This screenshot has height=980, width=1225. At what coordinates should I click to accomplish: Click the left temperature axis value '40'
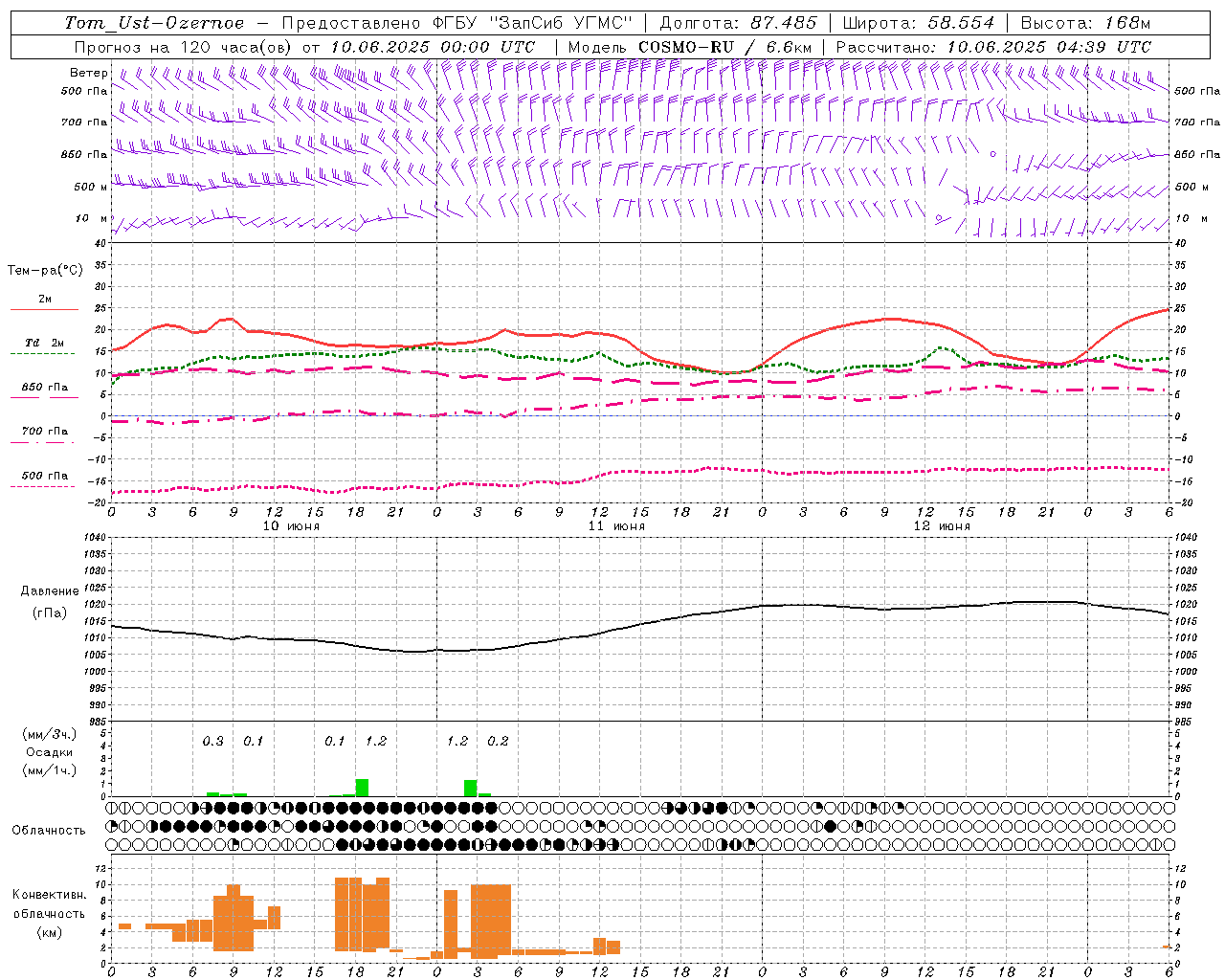tap(100, 243)
